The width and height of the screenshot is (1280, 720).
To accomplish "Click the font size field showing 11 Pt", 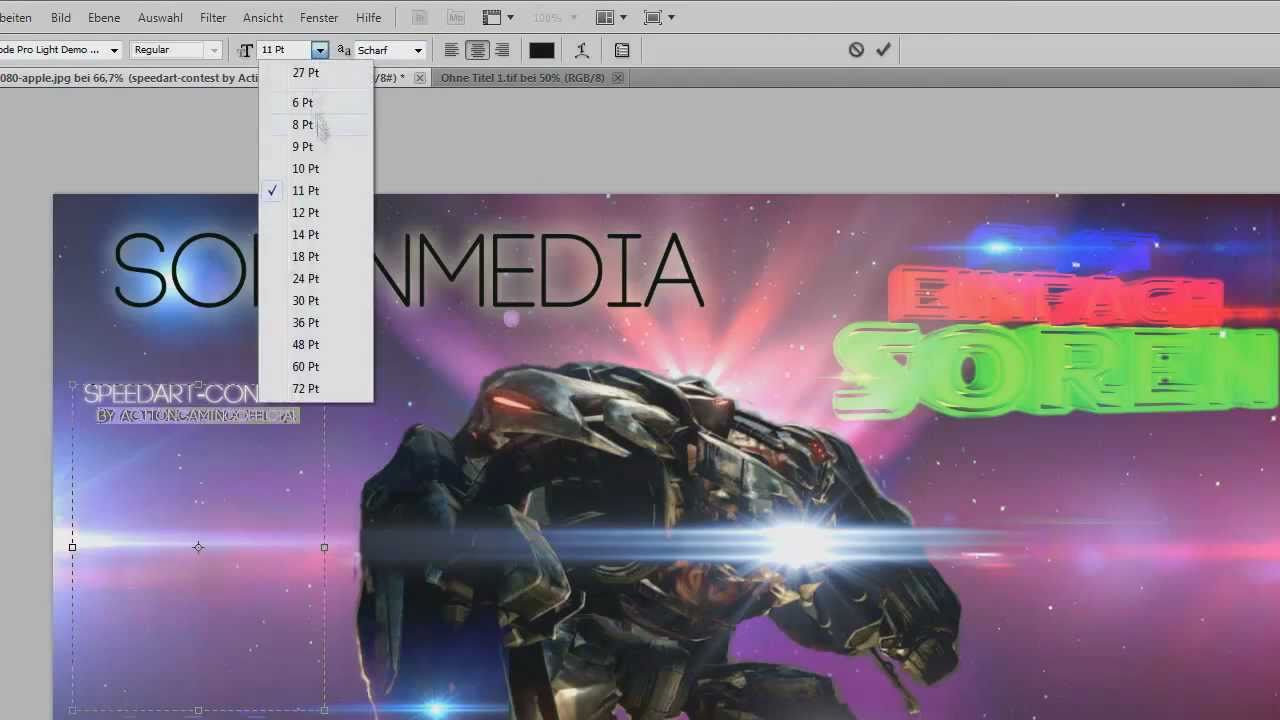I will point(285,50).
